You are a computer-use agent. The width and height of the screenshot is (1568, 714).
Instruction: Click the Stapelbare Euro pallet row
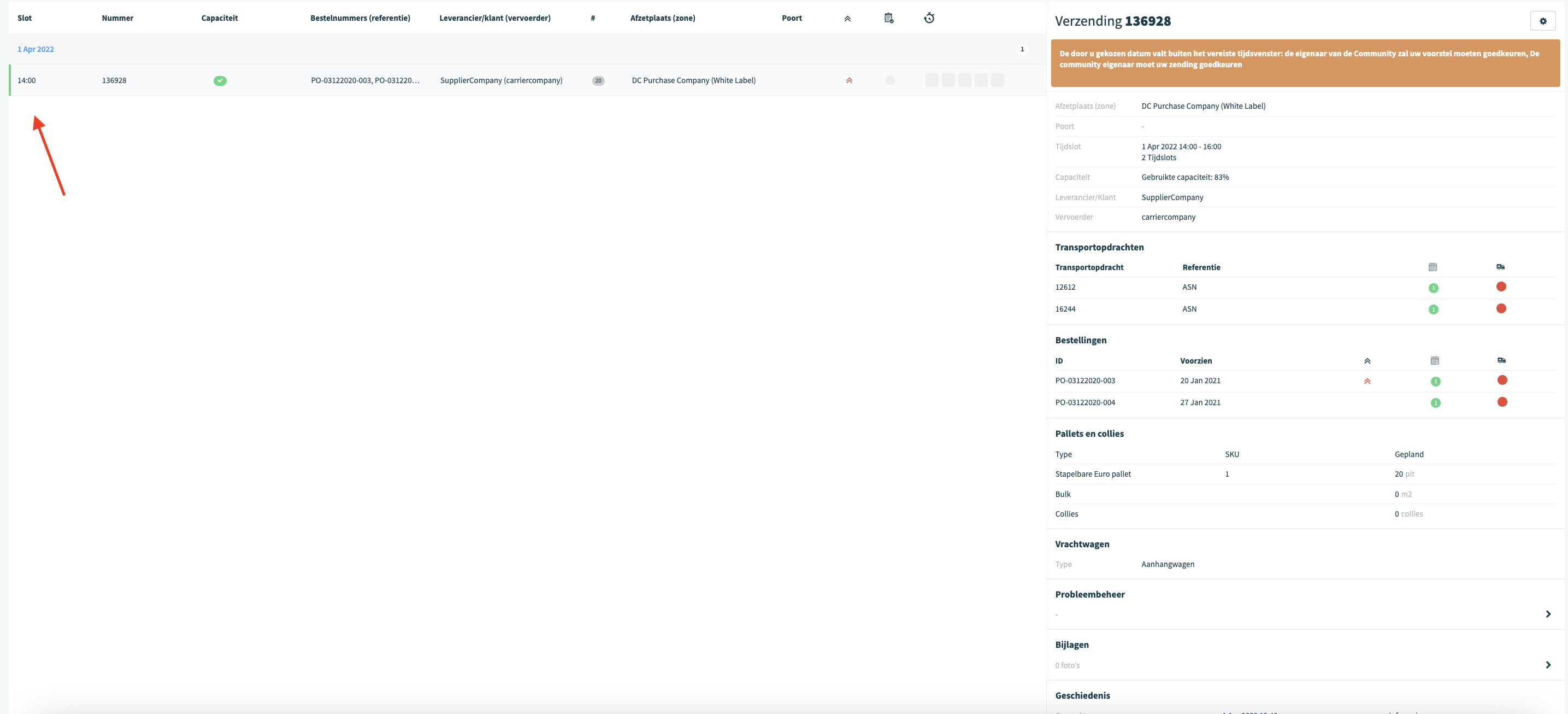tap(1305, 474)
